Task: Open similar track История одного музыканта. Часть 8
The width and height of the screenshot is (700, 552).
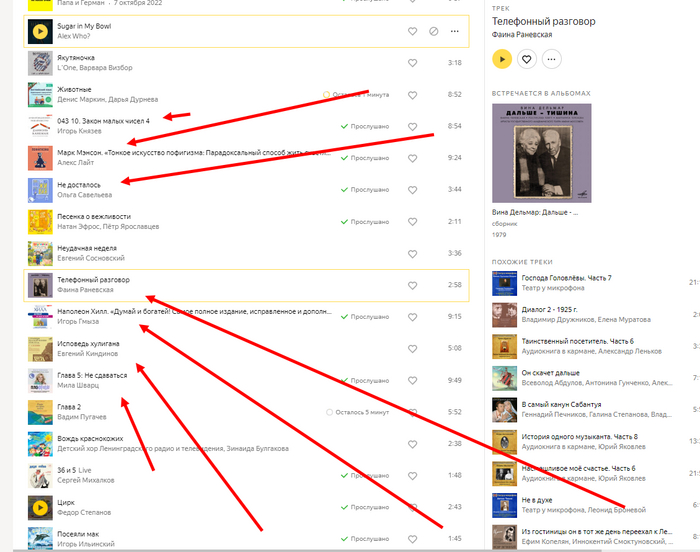Action: click(x=579, y=437)
